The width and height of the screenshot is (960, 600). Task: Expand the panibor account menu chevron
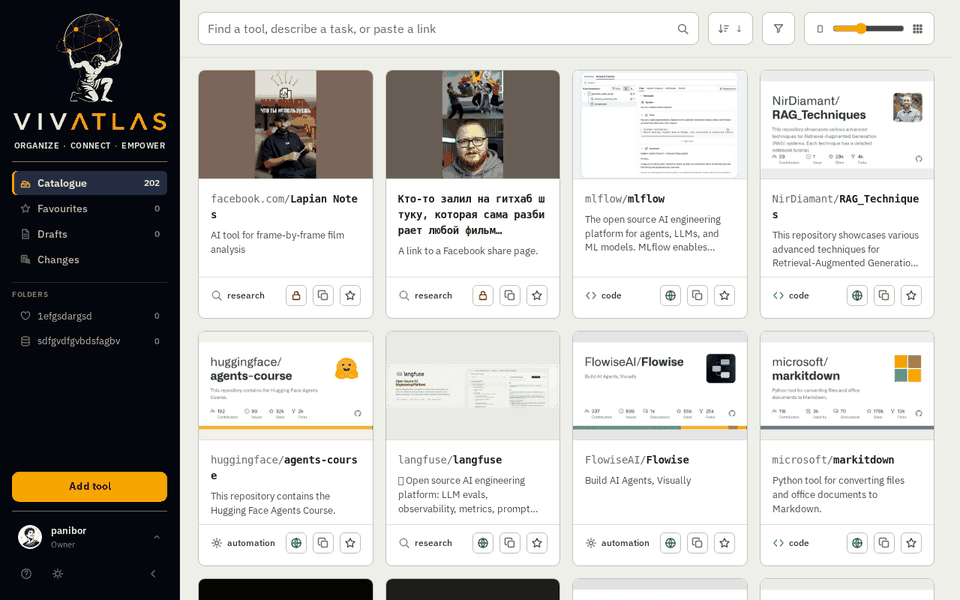(x=157, y=537)
